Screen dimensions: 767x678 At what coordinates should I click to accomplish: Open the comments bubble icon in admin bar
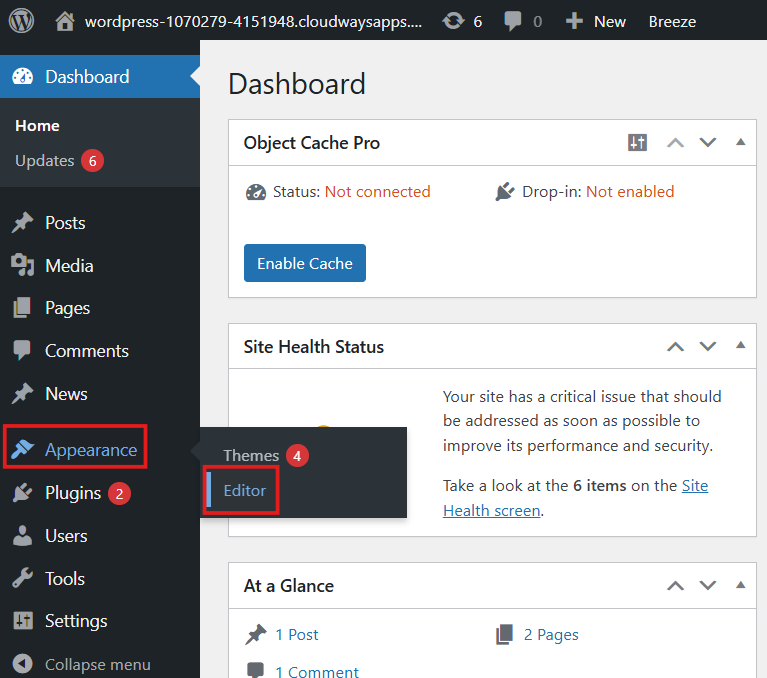(513, 21)
